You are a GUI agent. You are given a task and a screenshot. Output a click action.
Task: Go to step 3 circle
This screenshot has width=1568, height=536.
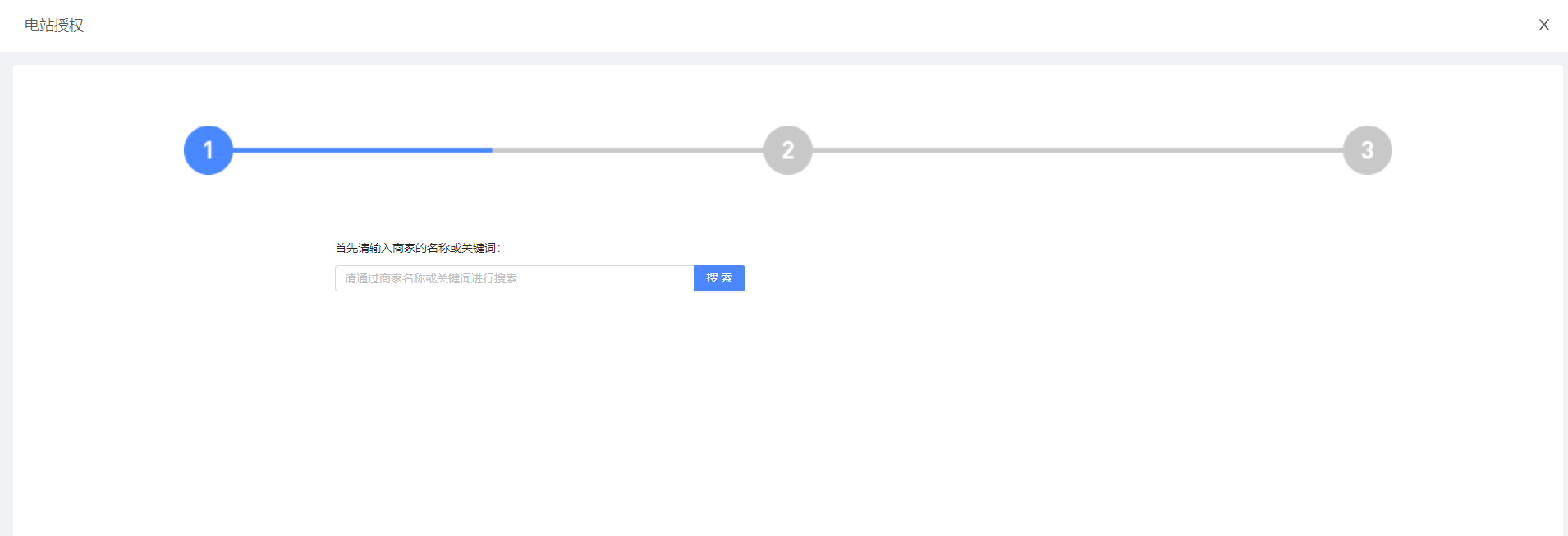click(x=1367, y=150)
